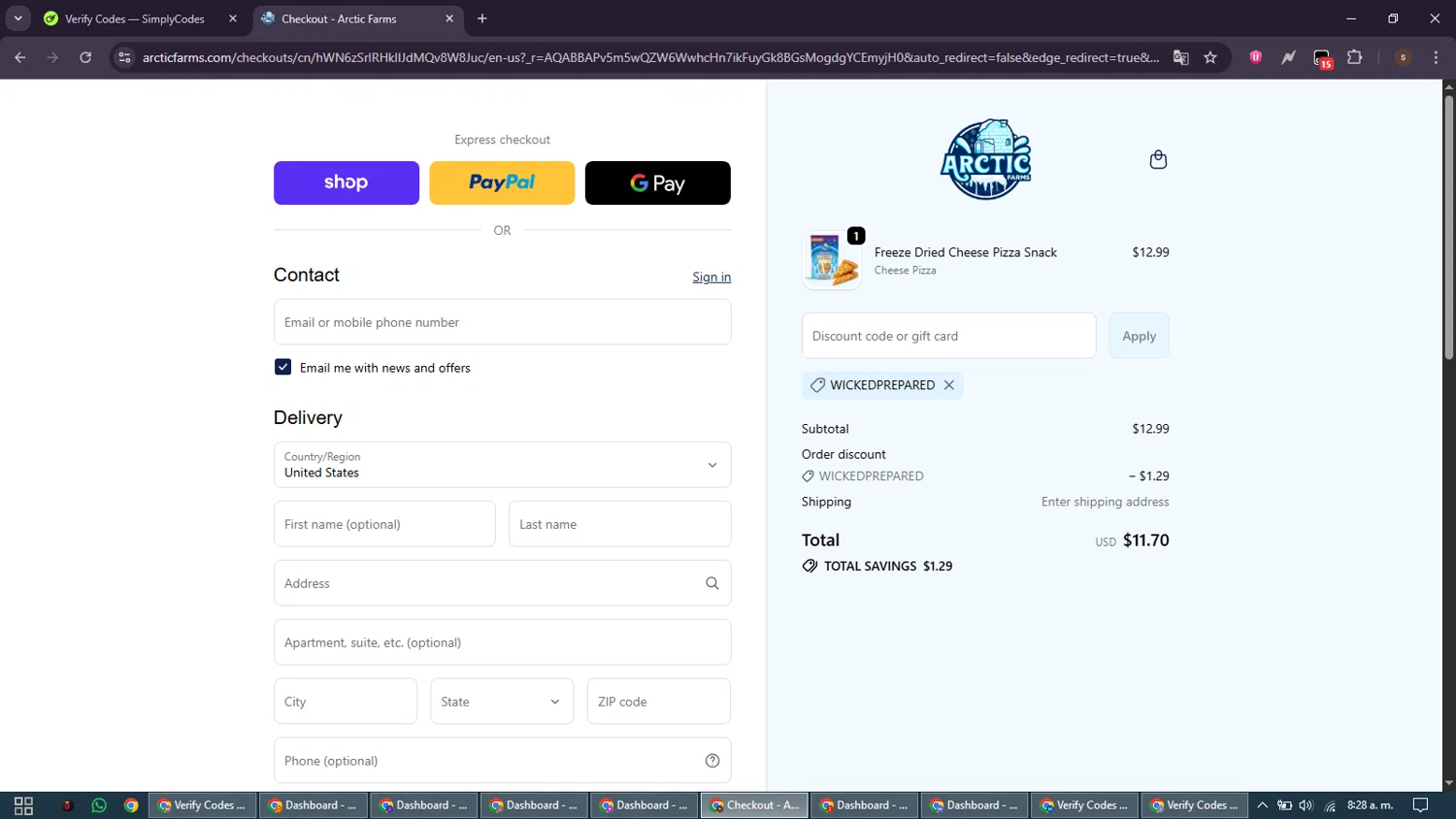Pay with Shop Pay button
1456x819 pixels.
point(347,182)
